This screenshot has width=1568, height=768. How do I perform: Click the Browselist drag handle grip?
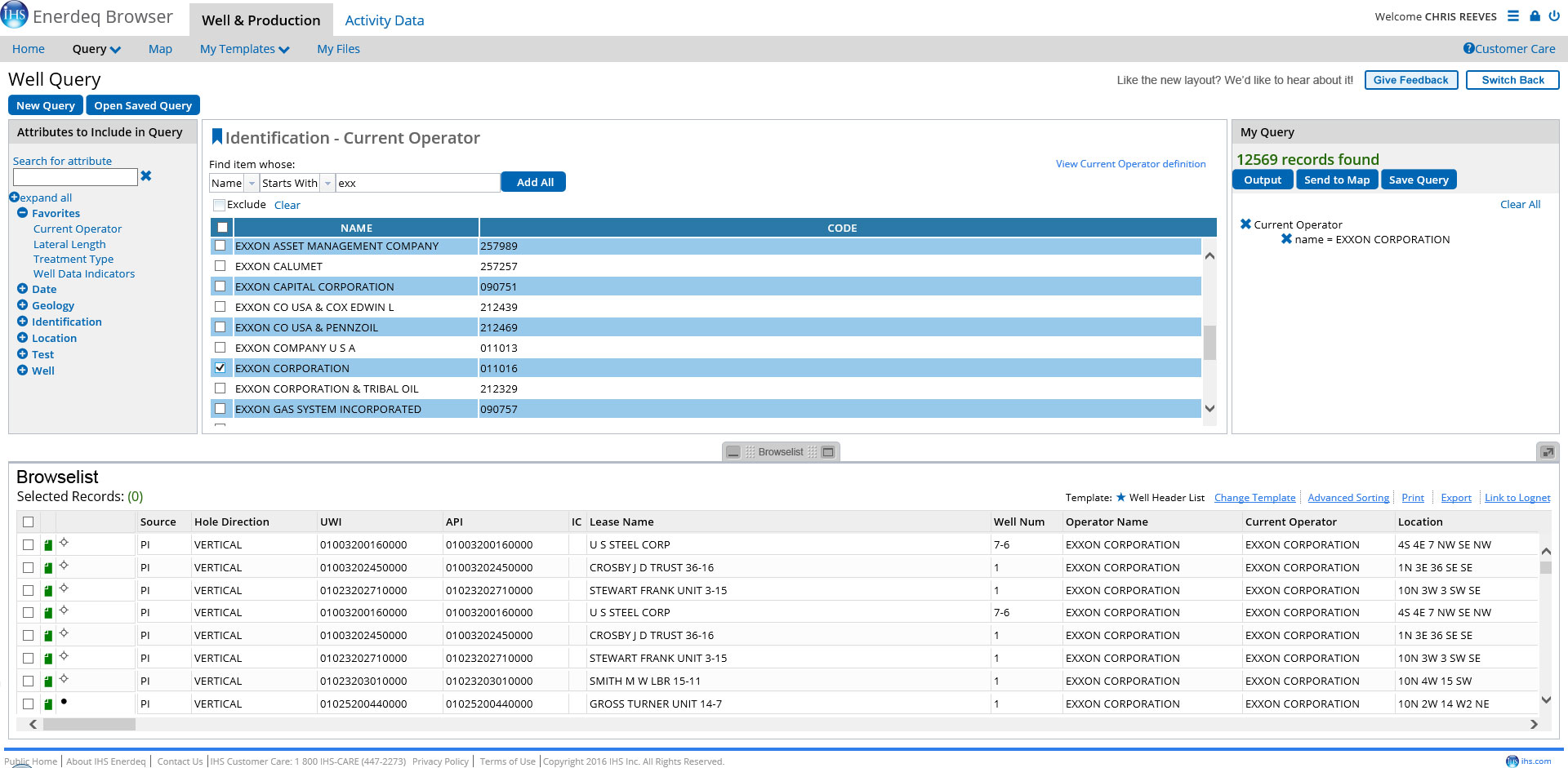click(750, 452)
